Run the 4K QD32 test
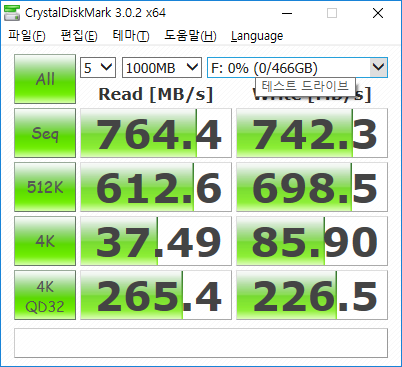This screenshot has width=402, height=367. [45, 295]
